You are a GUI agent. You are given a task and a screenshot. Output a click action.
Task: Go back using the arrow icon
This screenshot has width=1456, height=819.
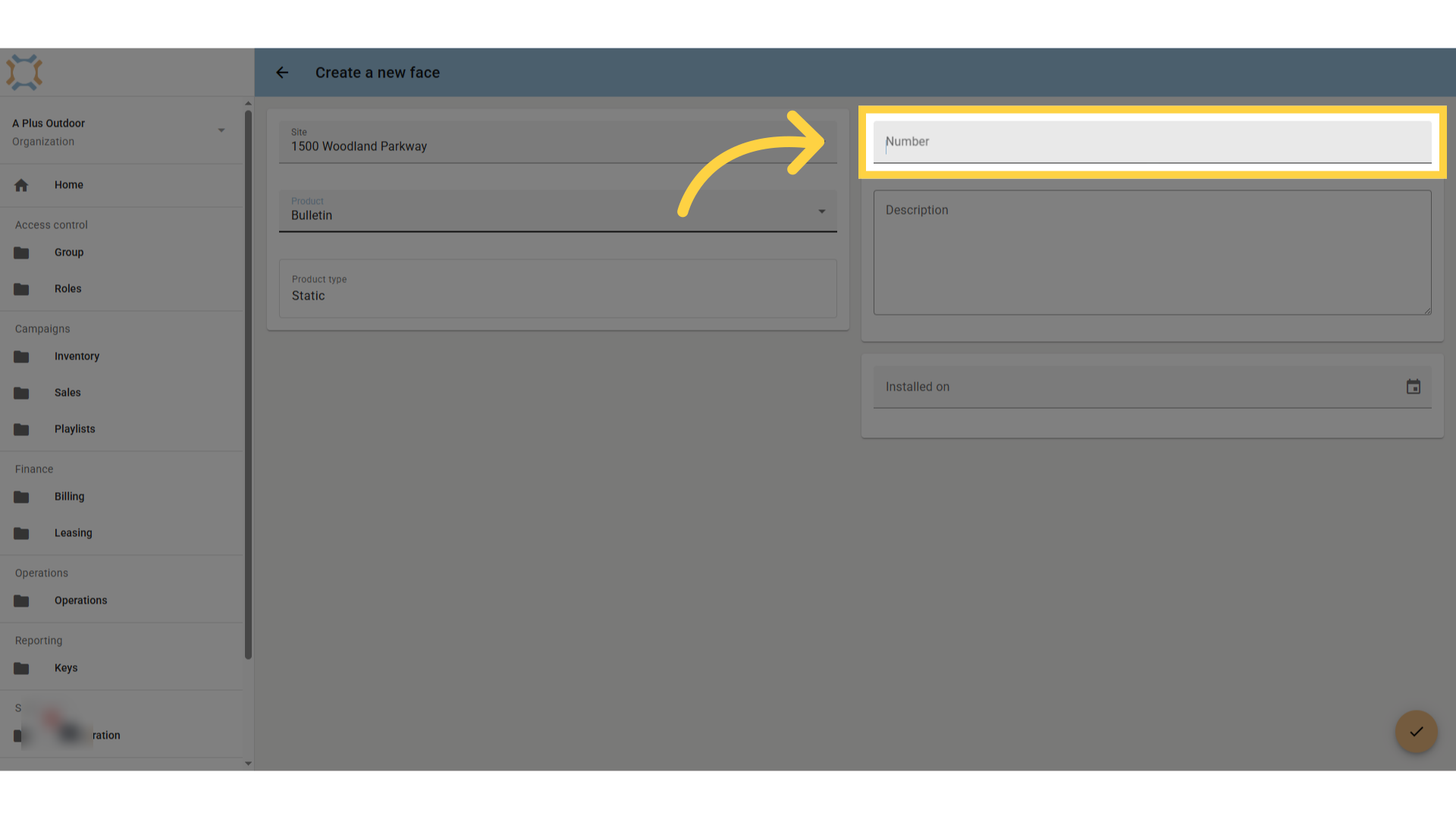[x=282, y=73]
